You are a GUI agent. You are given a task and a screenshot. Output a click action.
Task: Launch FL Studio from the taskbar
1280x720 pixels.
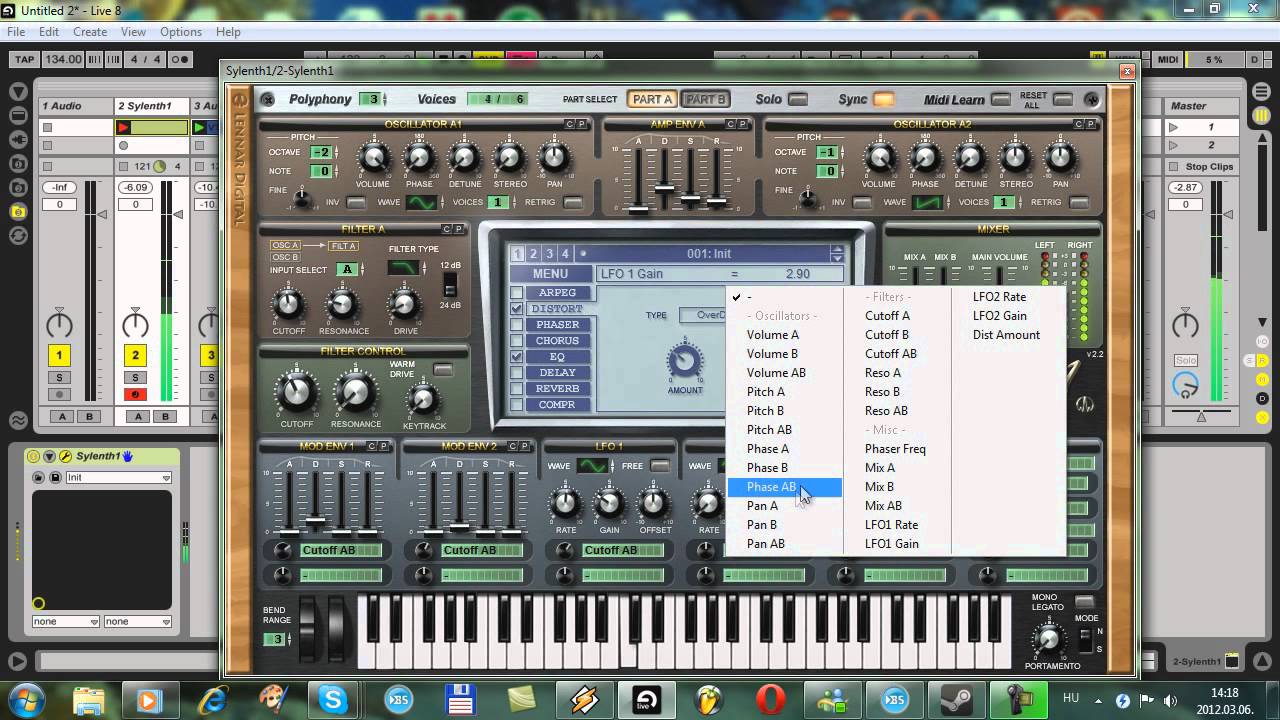click(x=710, y=699)
